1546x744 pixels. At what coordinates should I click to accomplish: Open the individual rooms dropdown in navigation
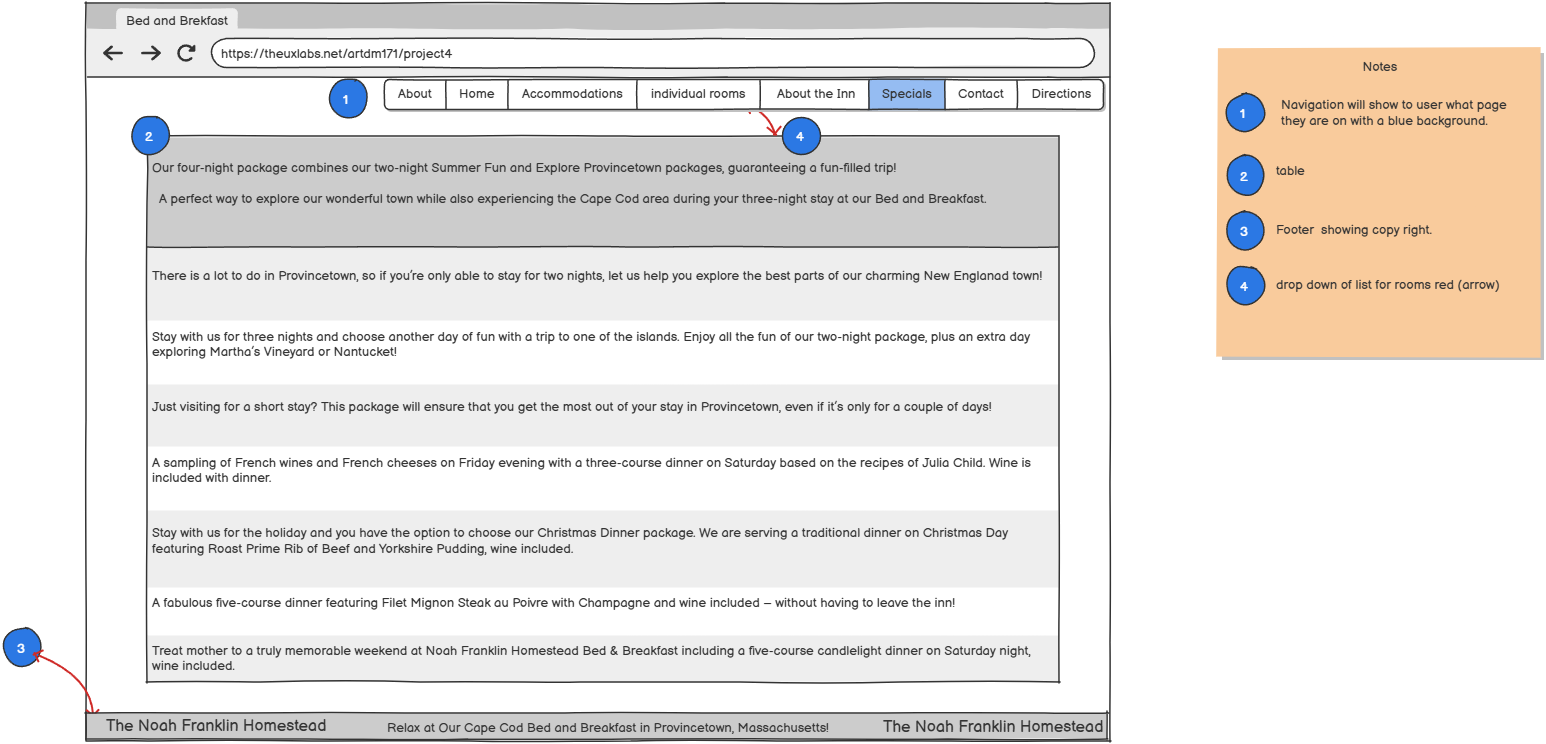[697, 94]
